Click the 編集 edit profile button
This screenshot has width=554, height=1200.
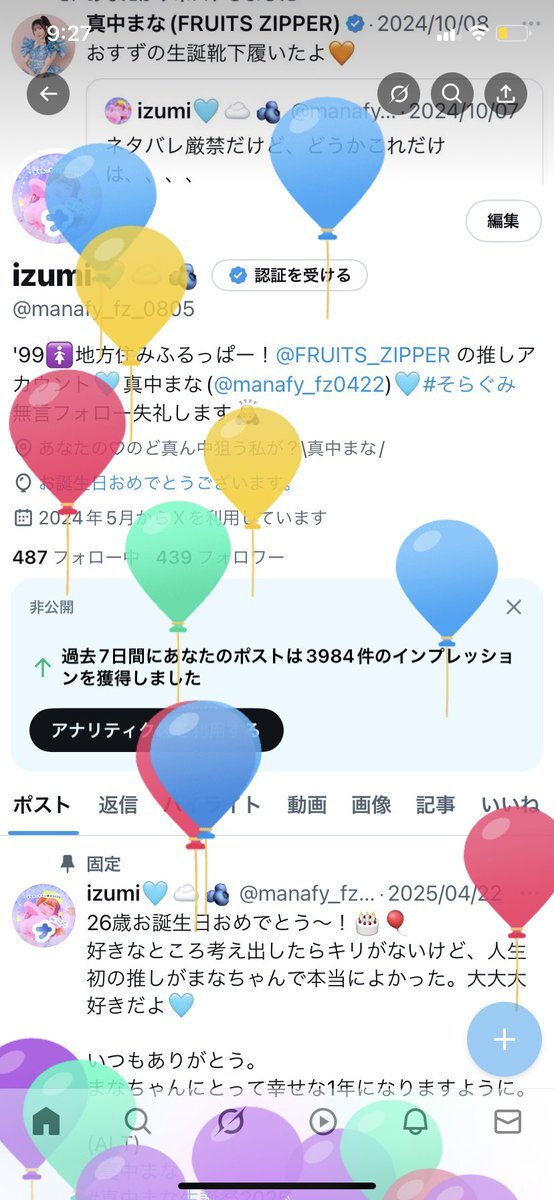[x=503, y=221]
